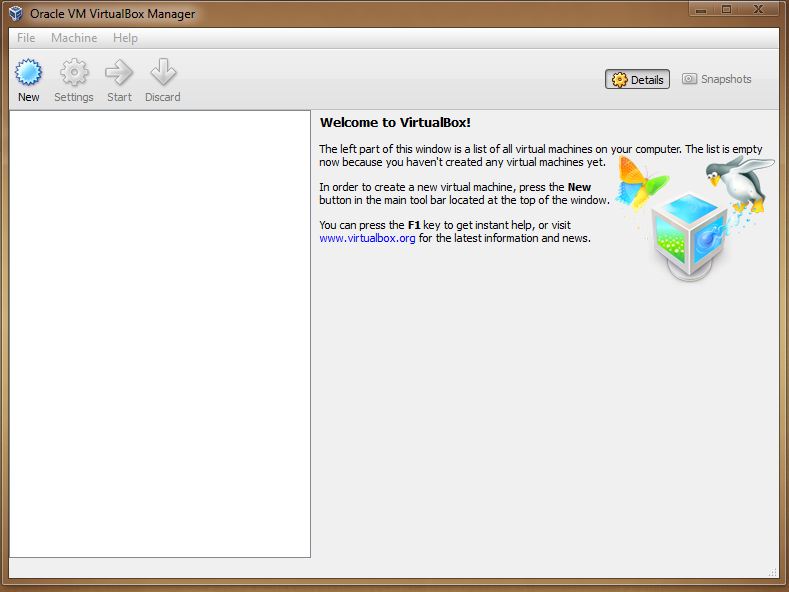Click the butterfly illustration

[640, 181]
